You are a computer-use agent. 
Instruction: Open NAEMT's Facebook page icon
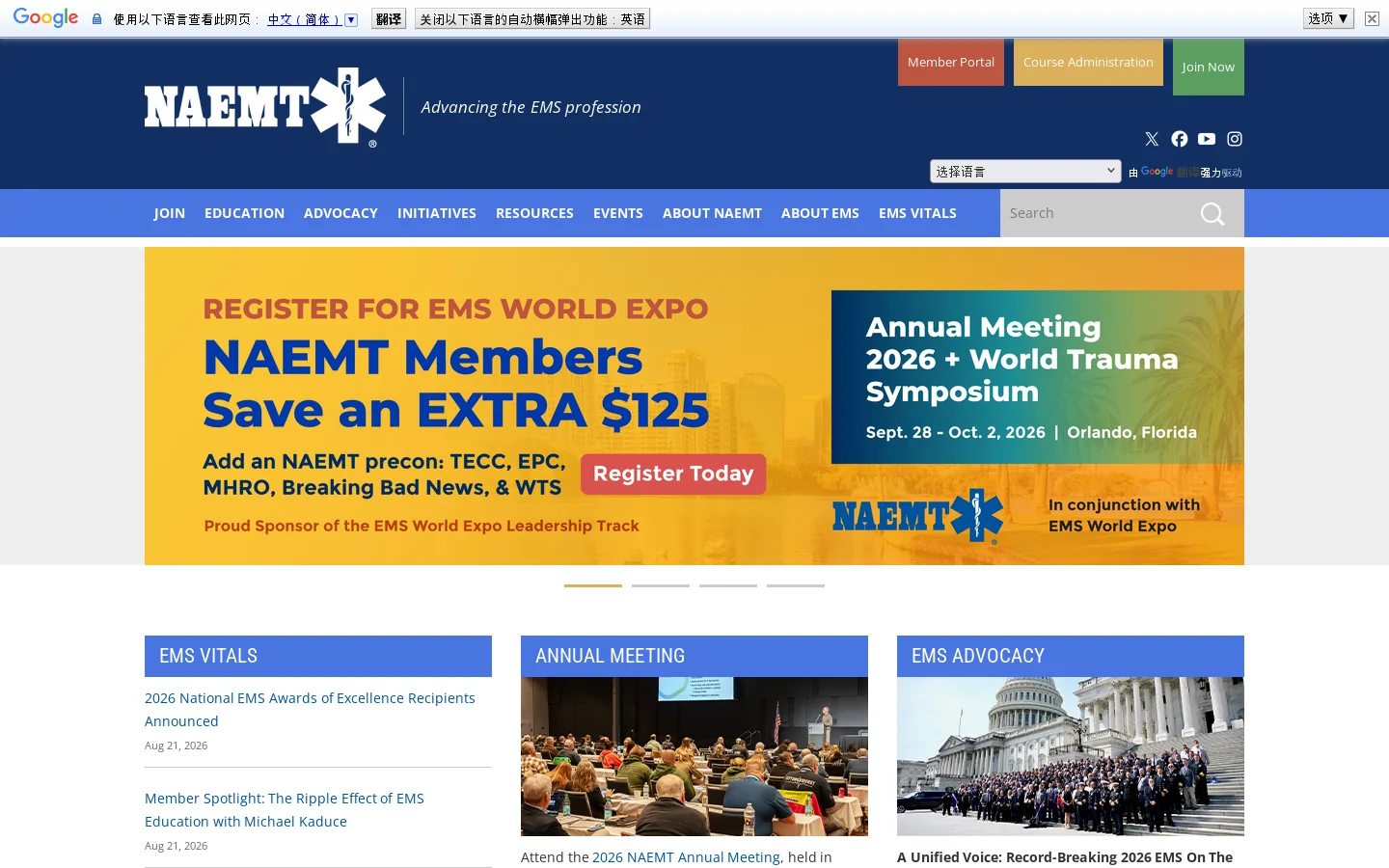point(1180,139)
